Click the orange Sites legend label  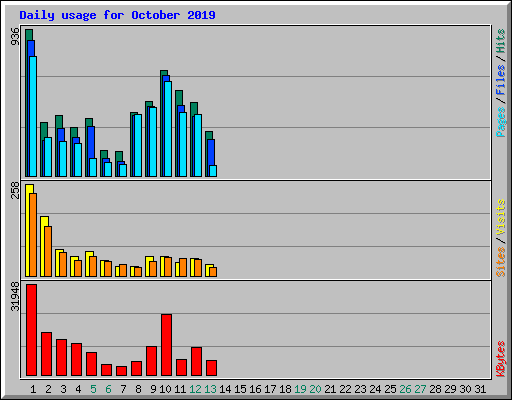501,262
